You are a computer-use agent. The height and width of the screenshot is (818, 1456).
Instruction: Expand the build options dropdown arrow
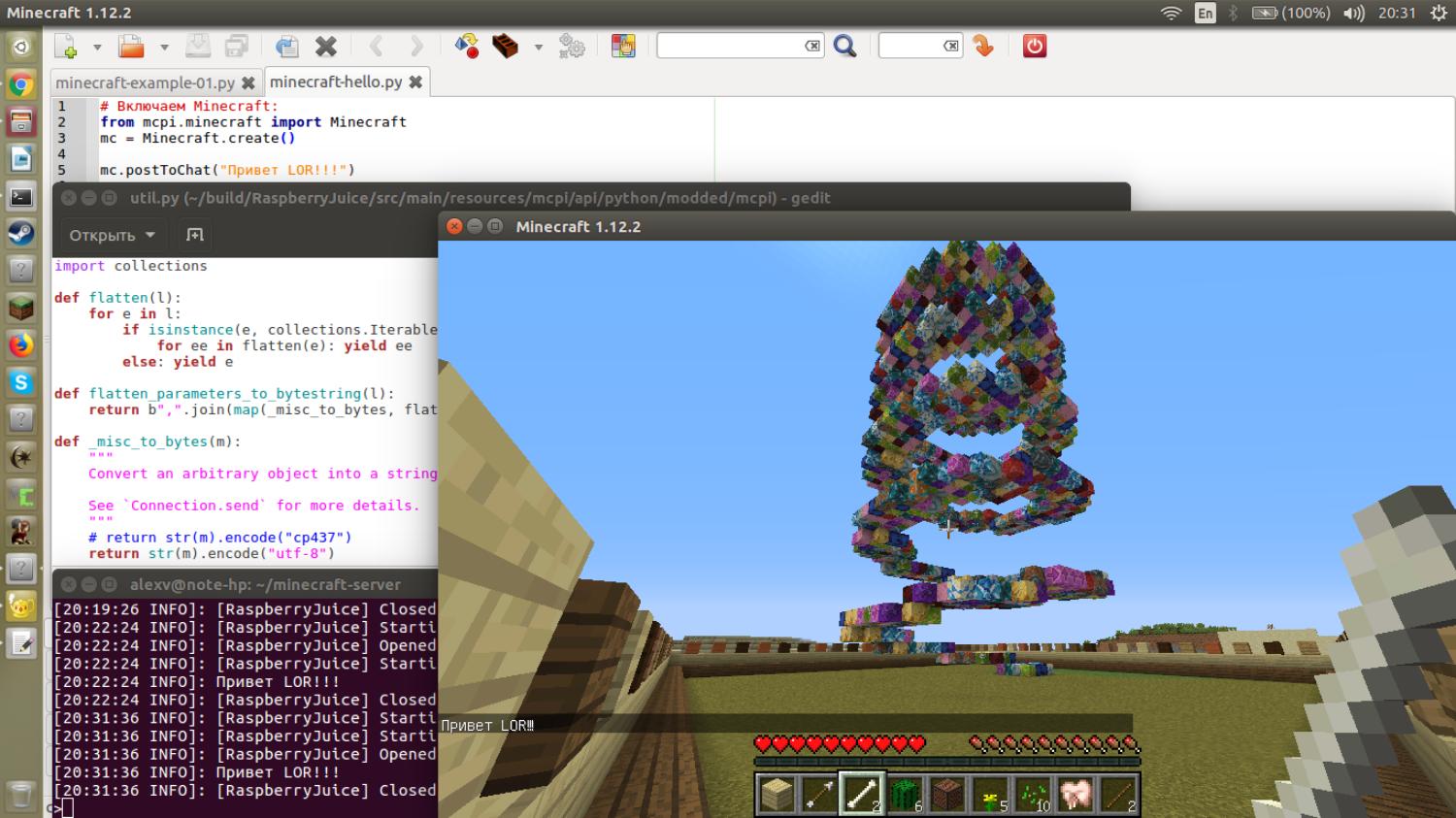pyautogui.click(x=538, y=47)
